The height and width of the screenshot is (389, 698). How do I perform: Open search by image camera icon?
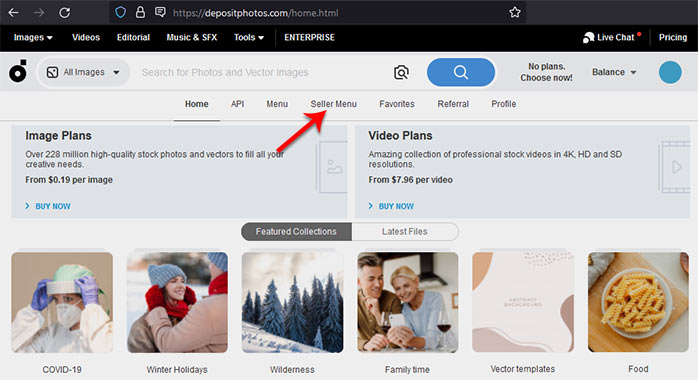click(x=401, y=72)
